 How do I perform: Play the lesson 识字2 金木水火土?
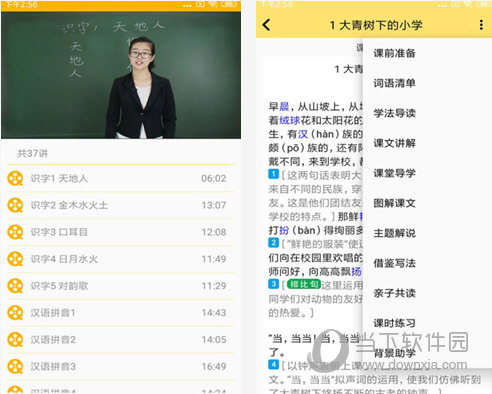pyautogui.click(x=121, y=205)
